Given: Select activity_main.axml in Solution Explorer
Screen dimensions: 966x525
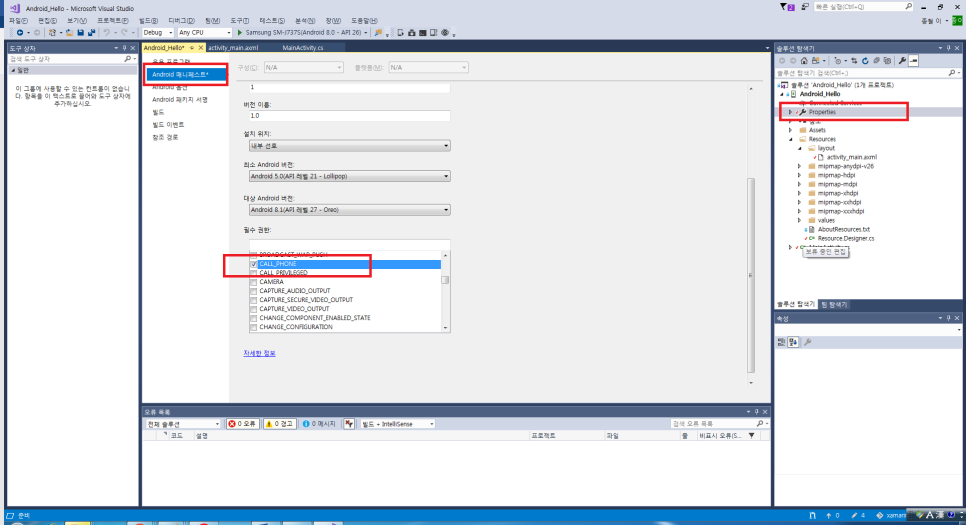Looking at the screenshot, I should [851, 157].
